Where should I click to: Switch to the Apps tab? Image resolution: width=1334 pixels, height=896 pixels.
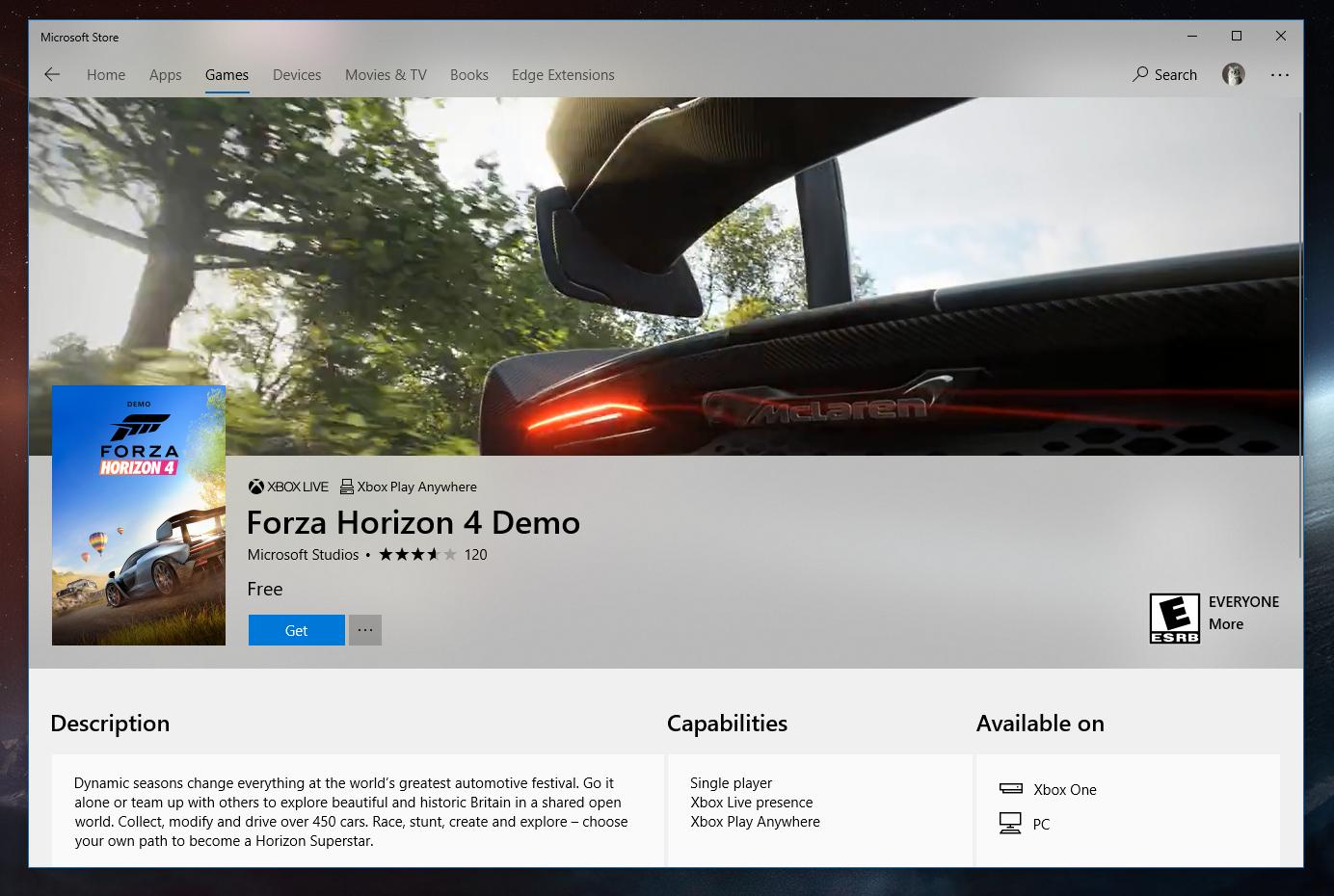coord(166,75)
